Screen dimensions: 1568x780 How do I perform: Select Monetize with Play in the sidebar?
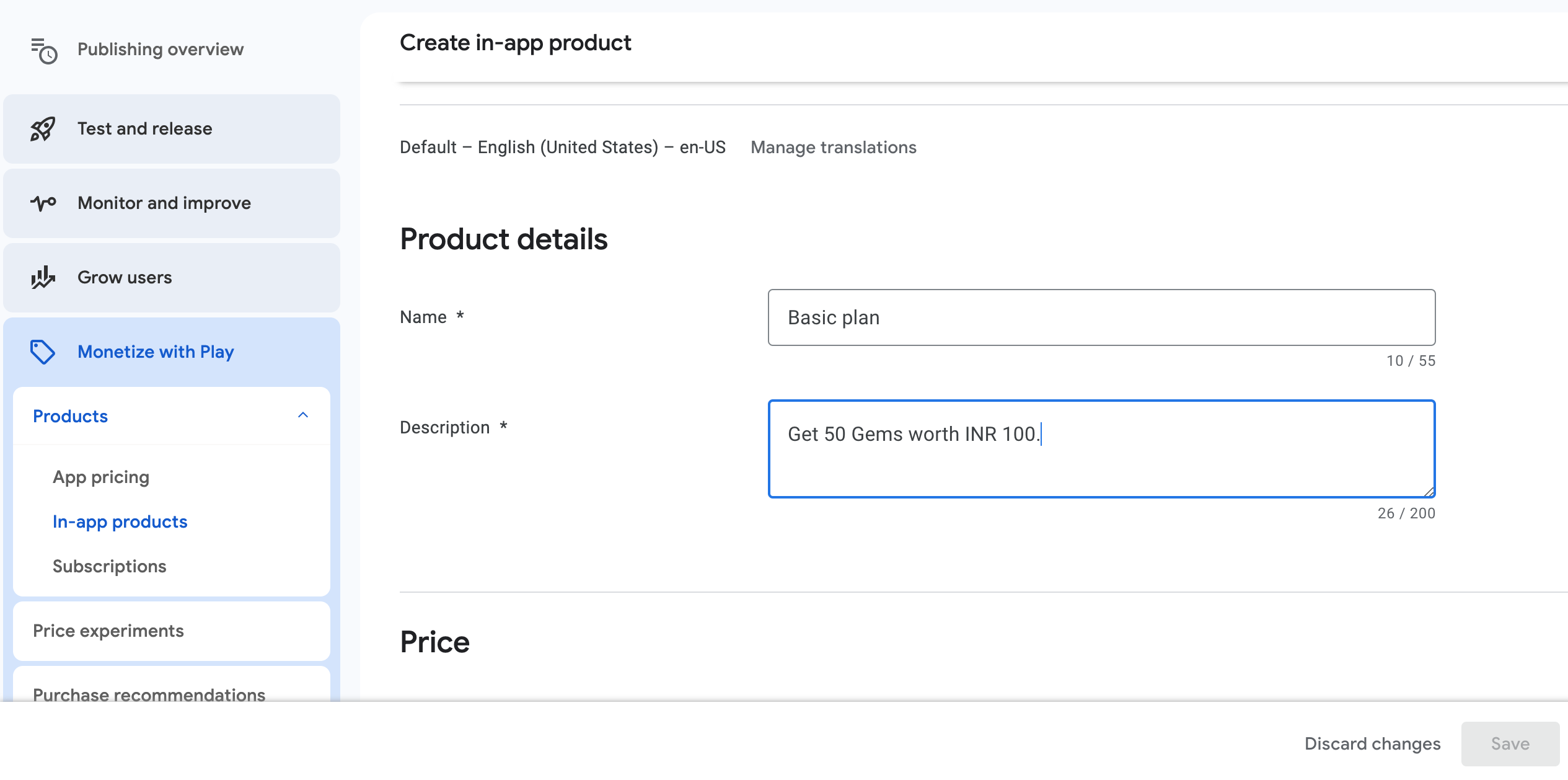pos(156,352)
